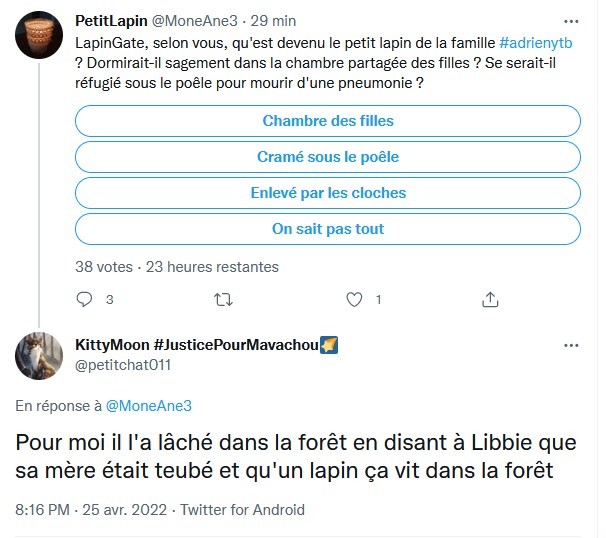Open the @petitchat011 handle
This screenshot has height=538, width=606.
tap(123, 365)
